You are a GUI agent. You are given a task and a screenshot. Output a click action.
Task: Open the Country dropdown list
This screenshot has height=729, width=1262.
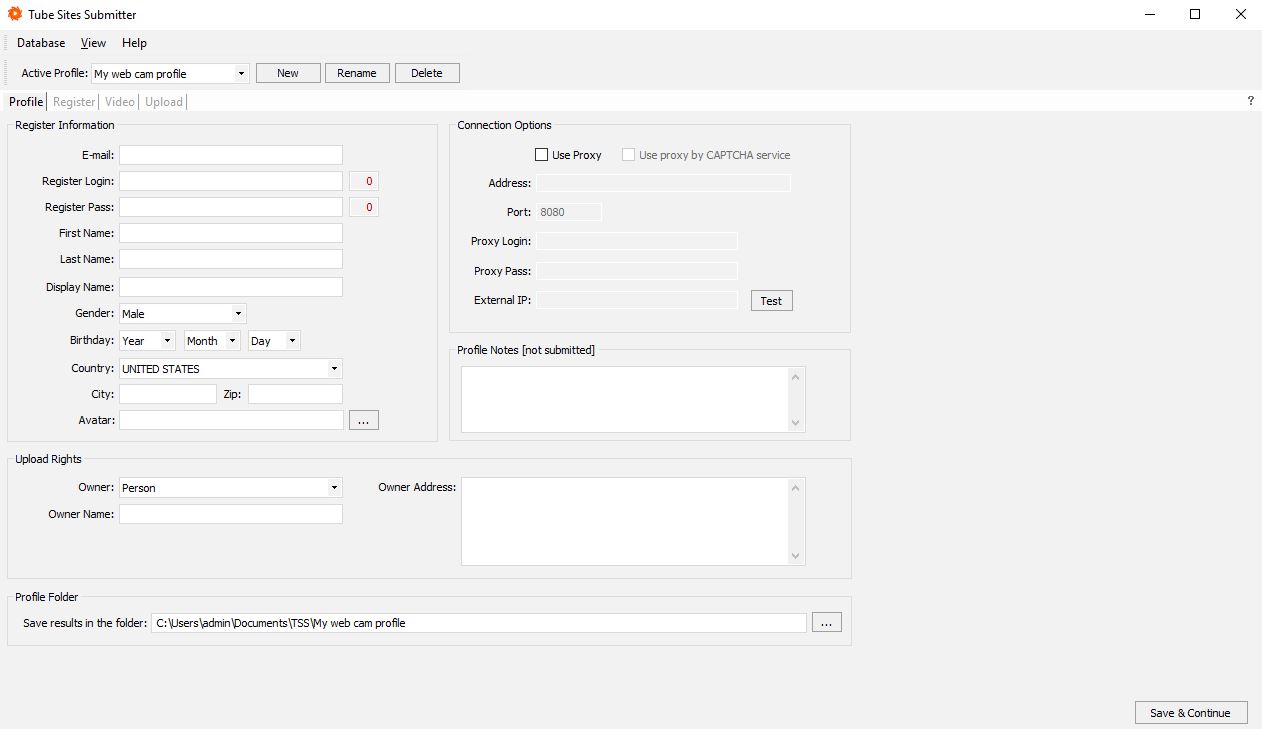[334, 369]
